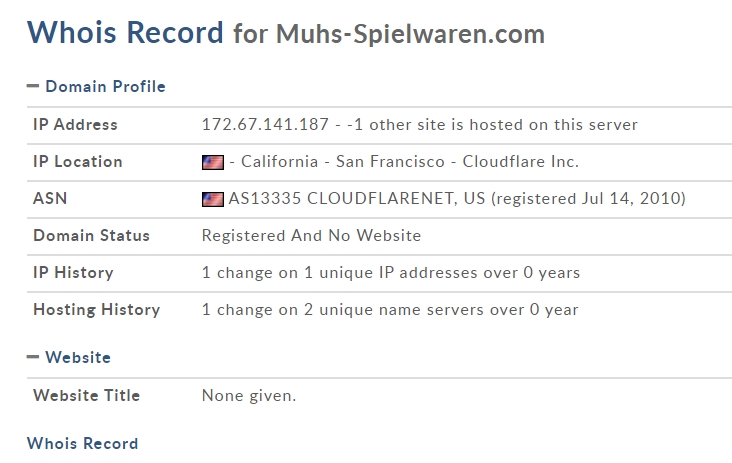732x463 pixels.
Task: Click the Domain Status value text
Action: click(311, 236)
